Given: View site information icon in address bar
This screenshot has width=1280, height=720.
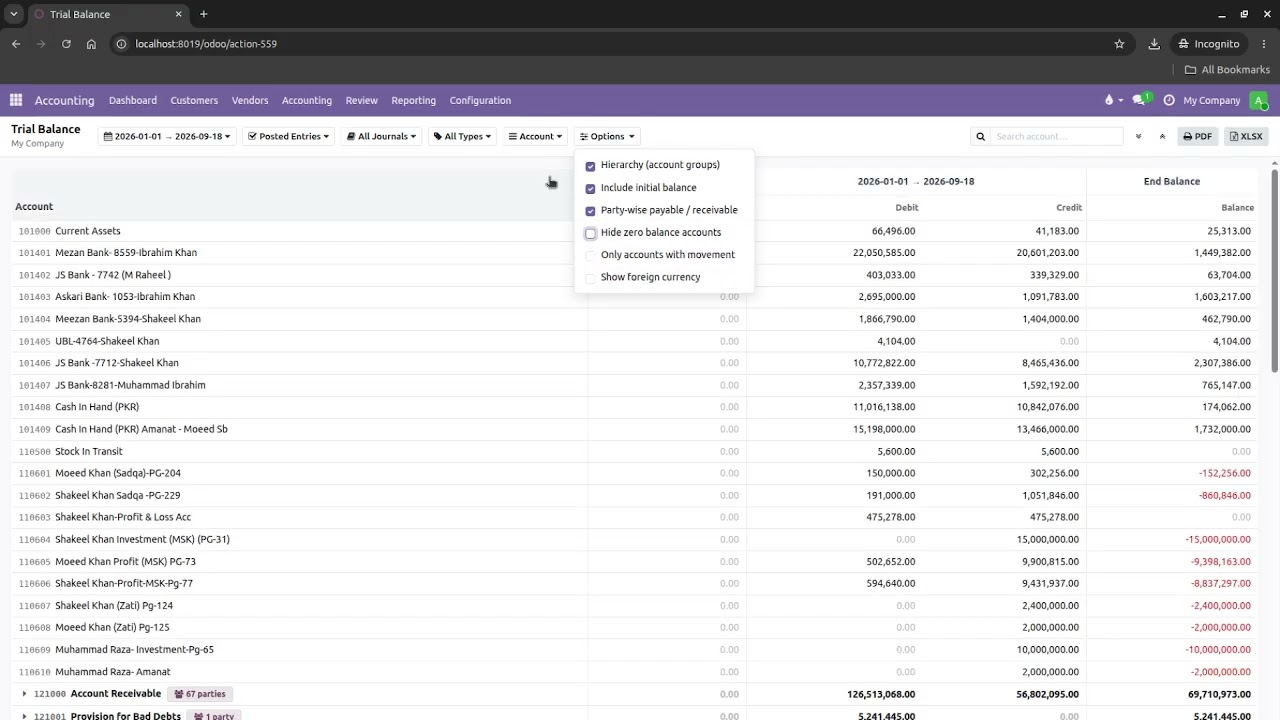Looking at the screenshot, I should [121, 44].
